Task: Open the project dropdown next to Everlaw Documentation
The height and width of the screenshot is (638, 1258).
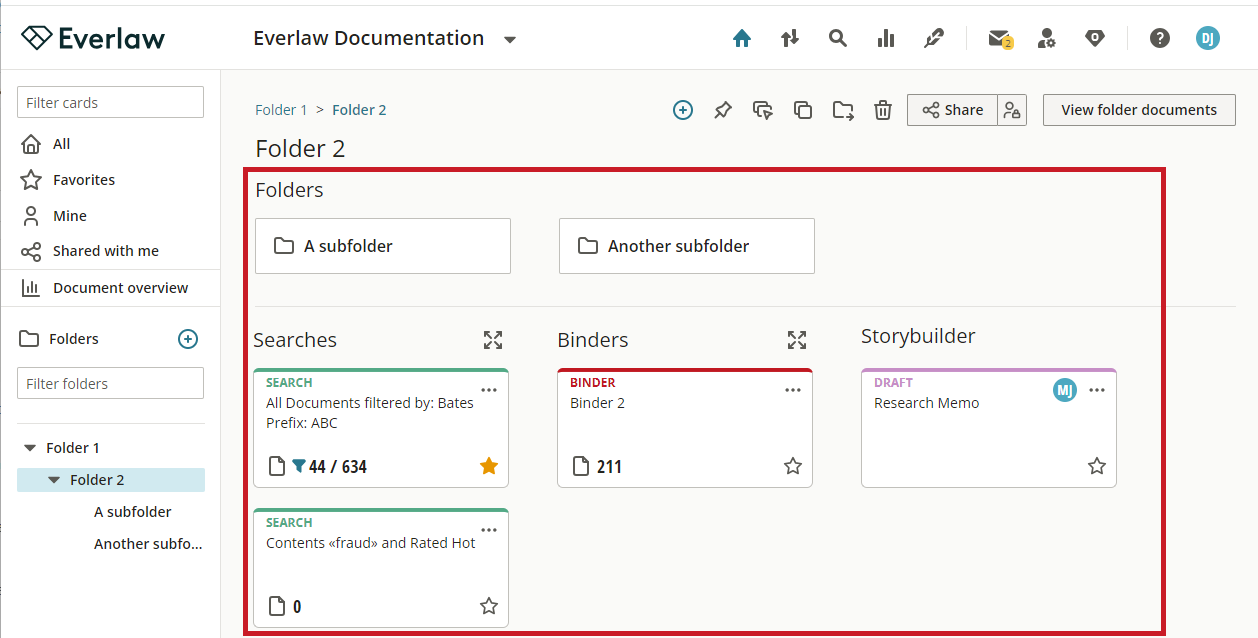Action: click(x=510, y=40)
